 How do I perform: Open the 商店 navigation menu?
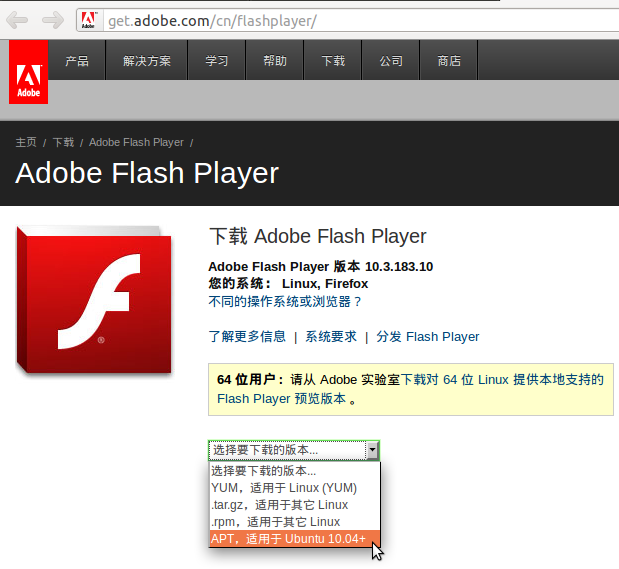(449, 60)
